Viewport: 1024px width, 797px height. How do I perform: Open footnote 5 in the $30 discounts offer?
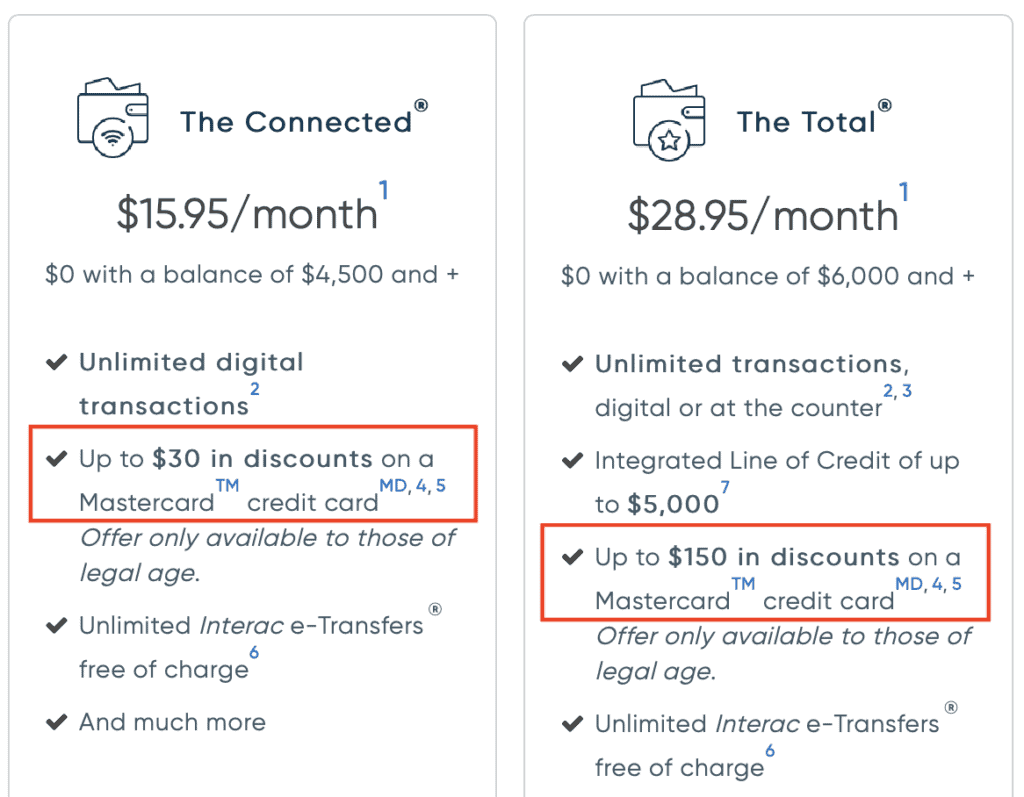441,486
